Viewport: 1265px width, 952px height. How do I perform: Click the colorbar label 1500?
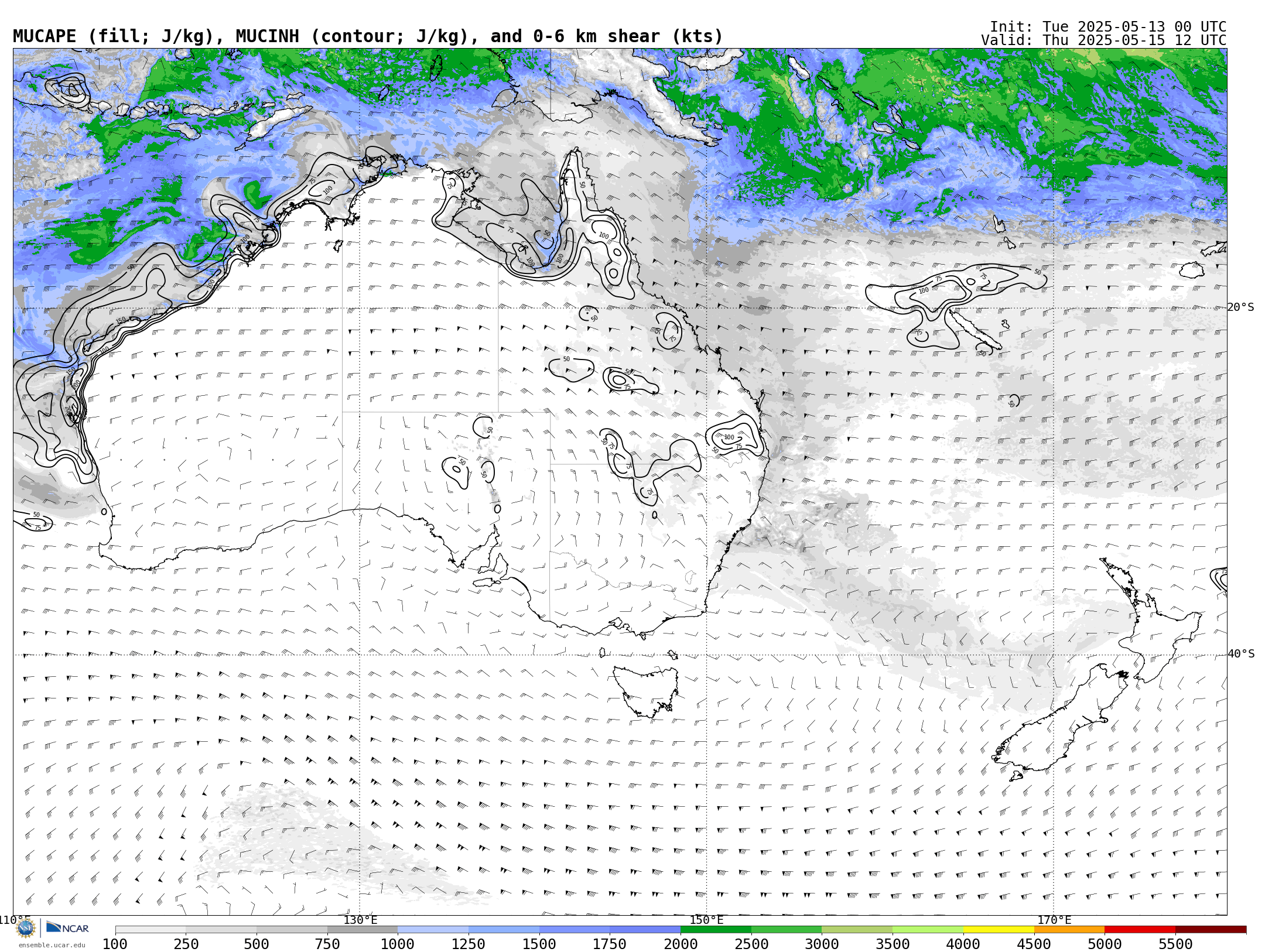(x=539, y=944)
